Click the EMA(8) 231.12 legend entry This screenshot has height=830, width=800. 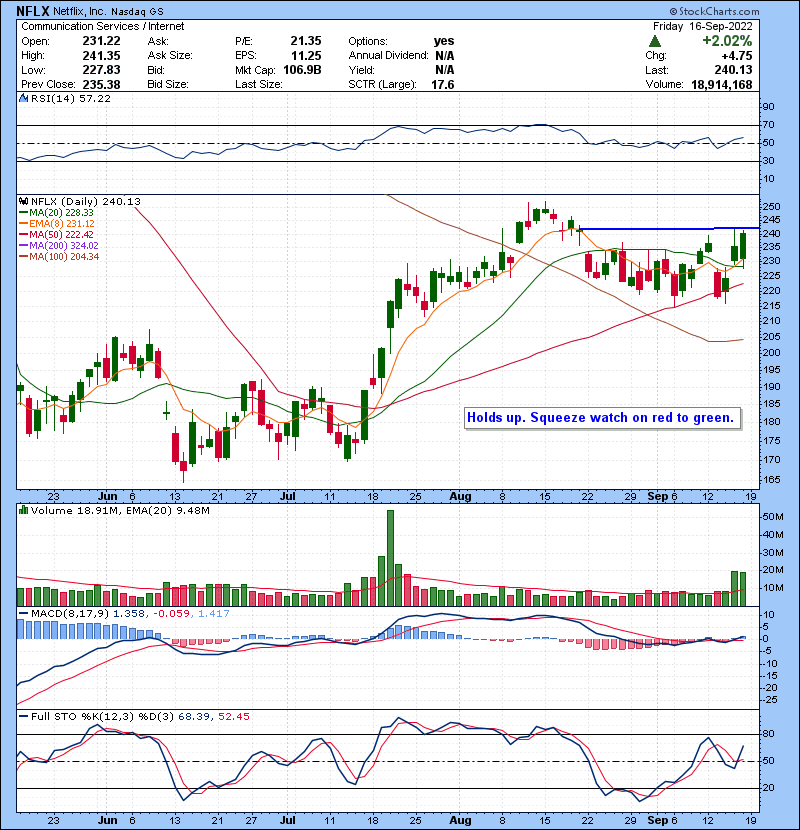[57, 223]
